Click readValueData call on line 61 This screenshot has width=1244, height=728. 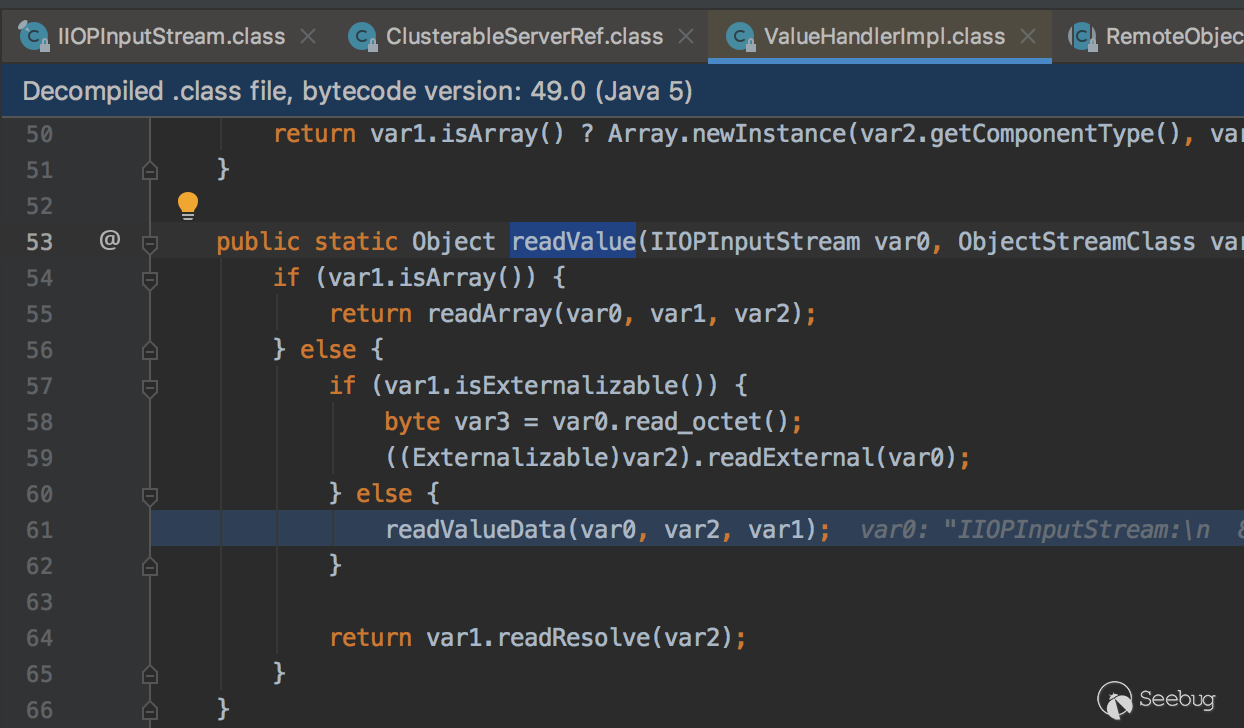(x=476, y=530)
